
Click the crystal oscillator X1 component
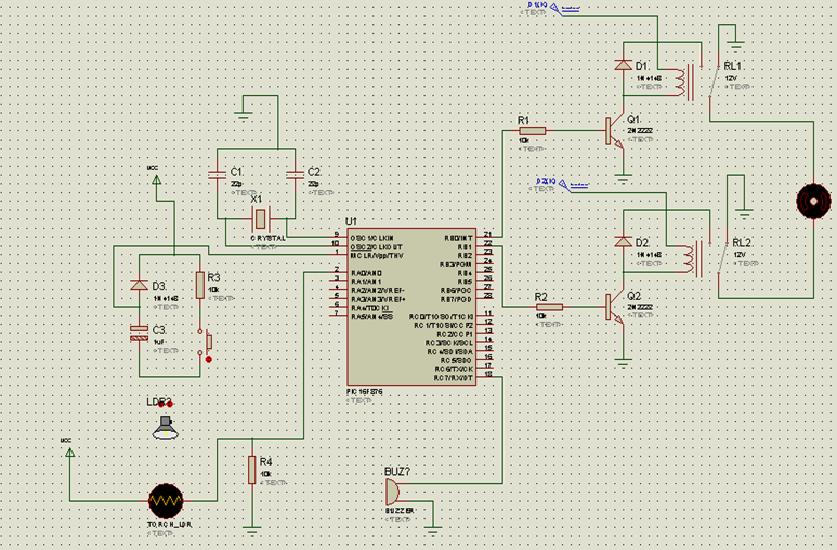click(x=260, y=218)
